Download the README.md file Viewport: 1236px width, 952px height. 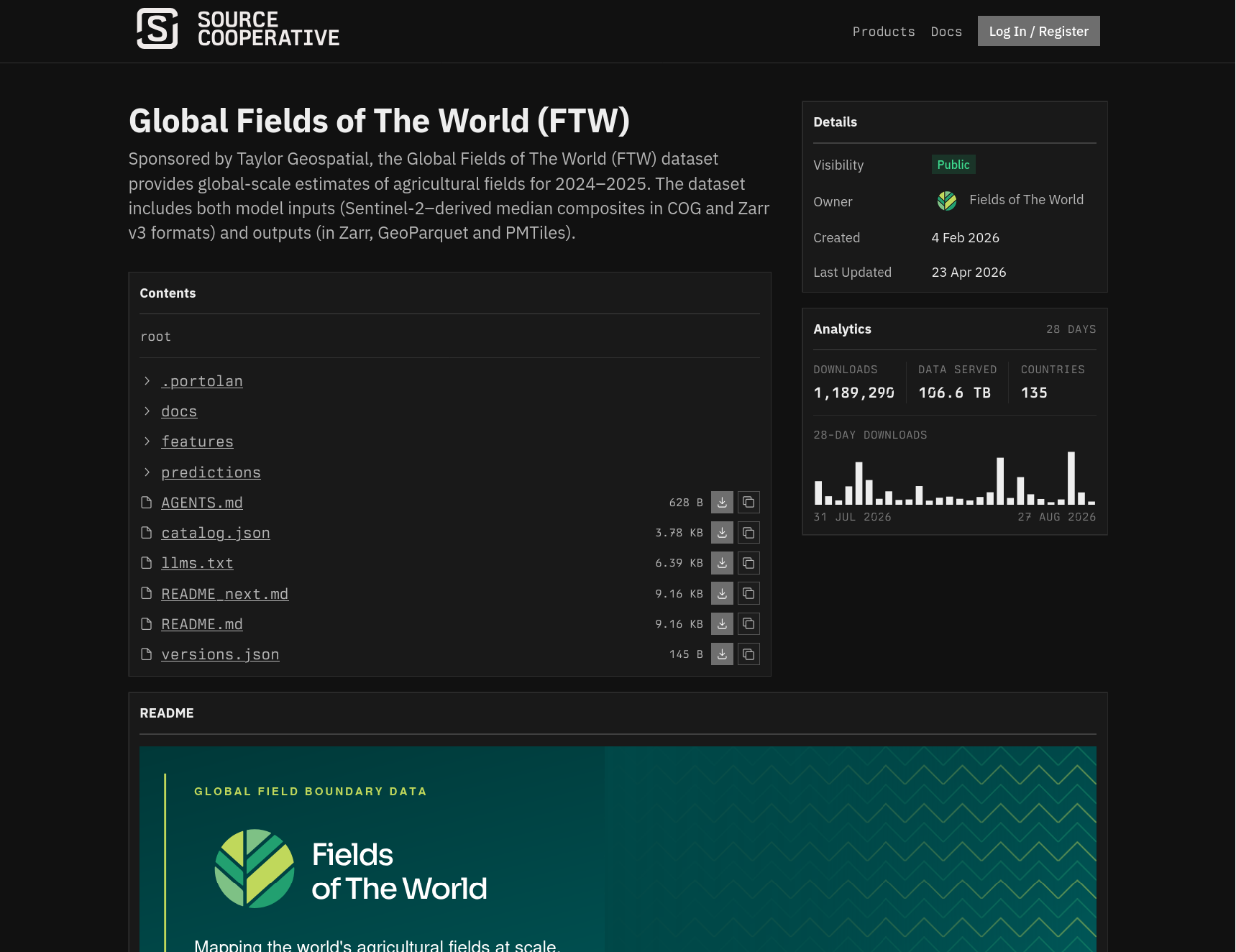[722, 624]
